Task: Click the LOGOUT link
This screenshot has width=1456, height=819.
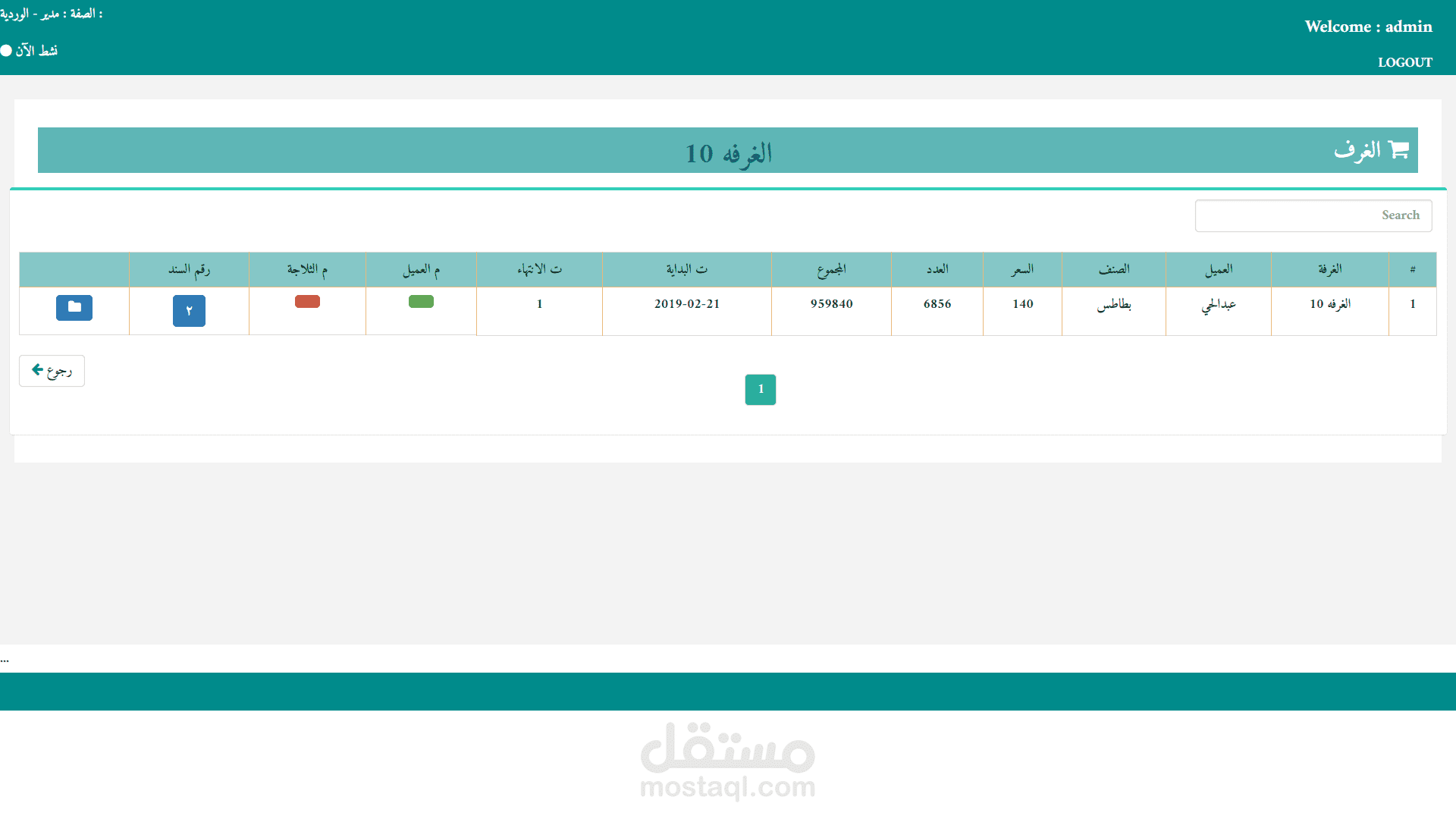Action: (1404, 63)
